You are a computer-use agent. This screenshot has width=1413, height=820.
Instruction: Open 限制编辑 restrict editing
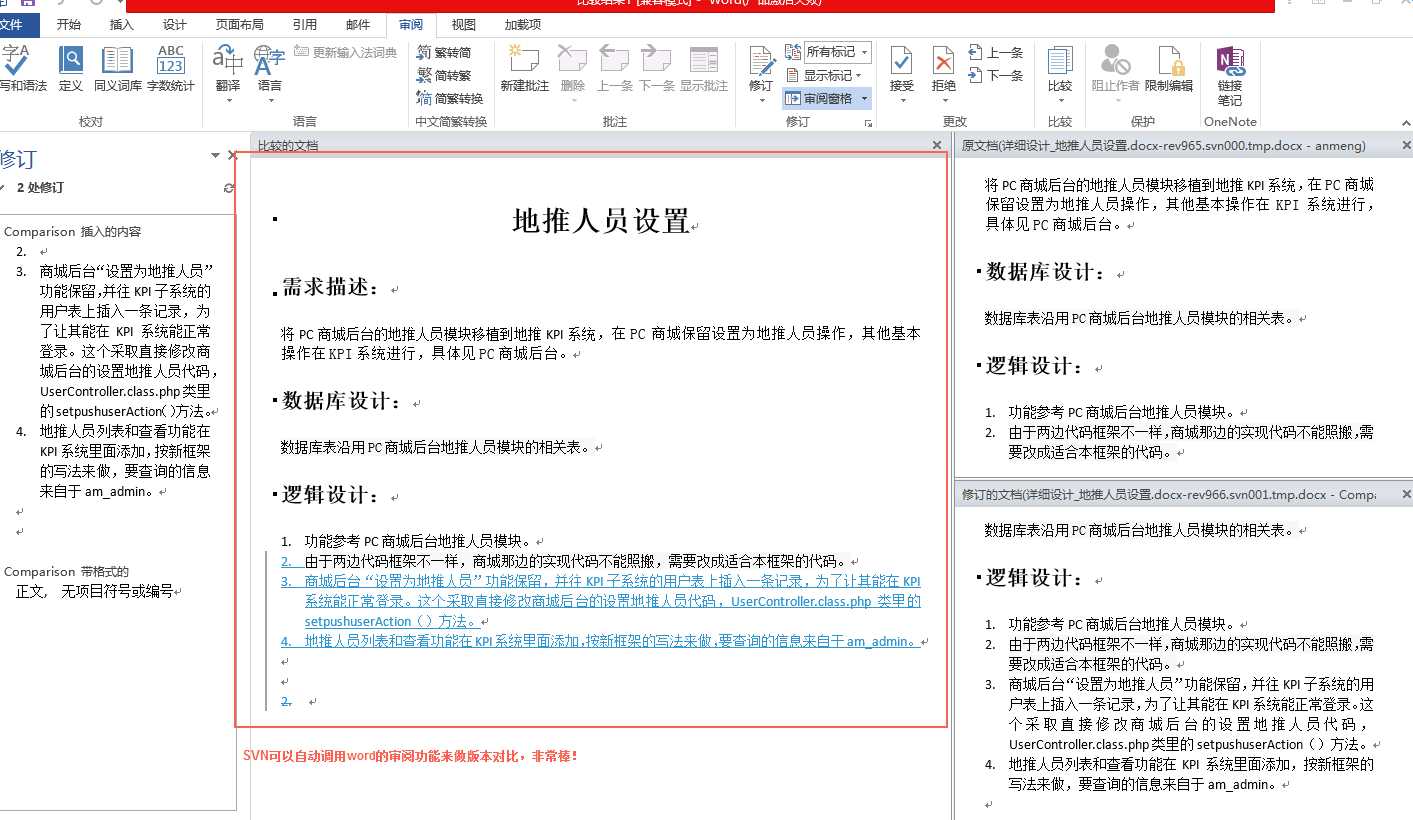[1169, 69]
